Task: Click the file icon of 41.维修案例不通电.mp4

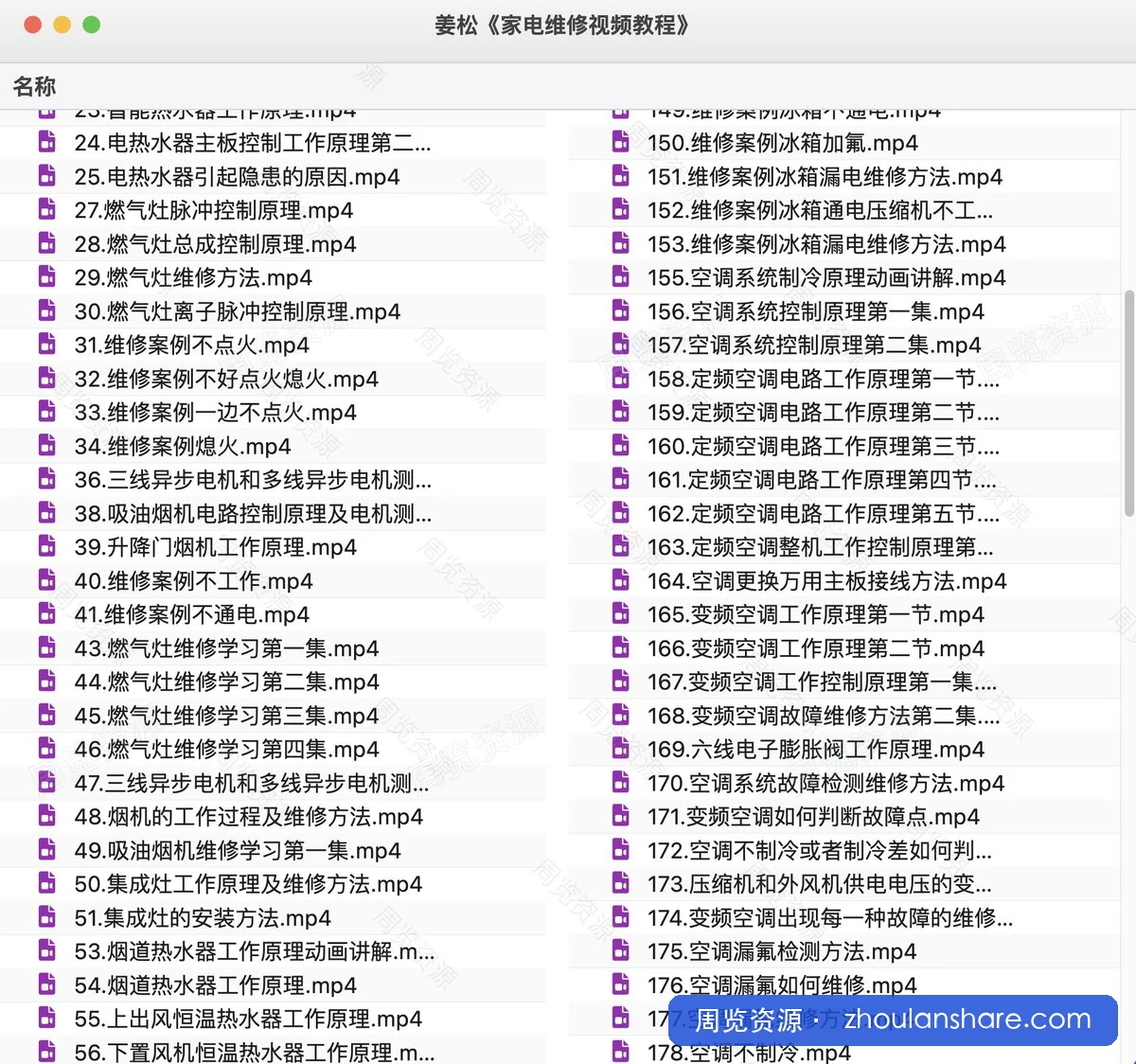Action: click(46, 613)
